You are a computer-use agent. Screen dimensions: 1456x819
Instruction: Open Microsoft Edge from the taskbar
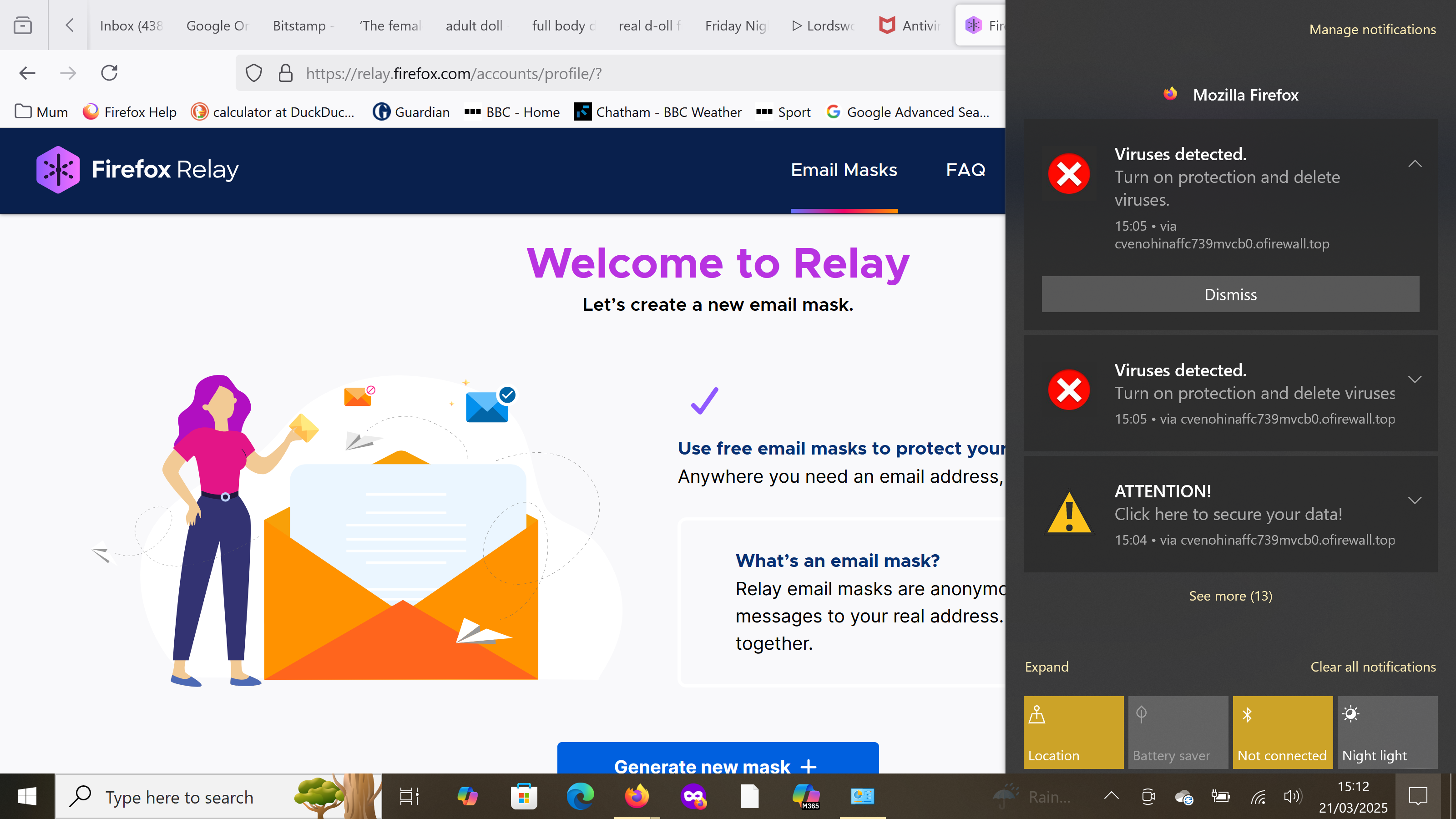click(x=581, y=796)
